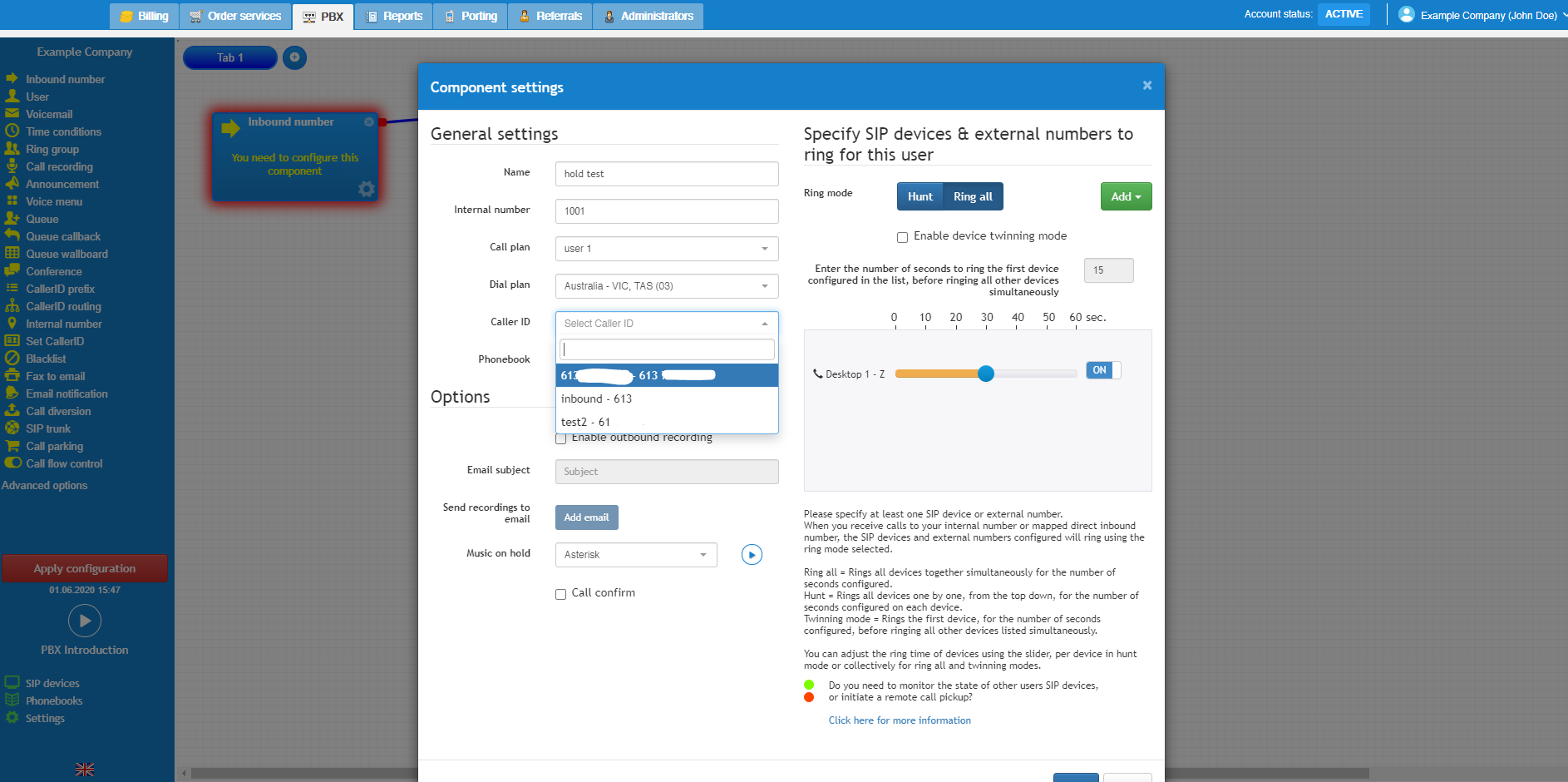
Task: Open the Time conditions component
Action: tap(63, 131)
